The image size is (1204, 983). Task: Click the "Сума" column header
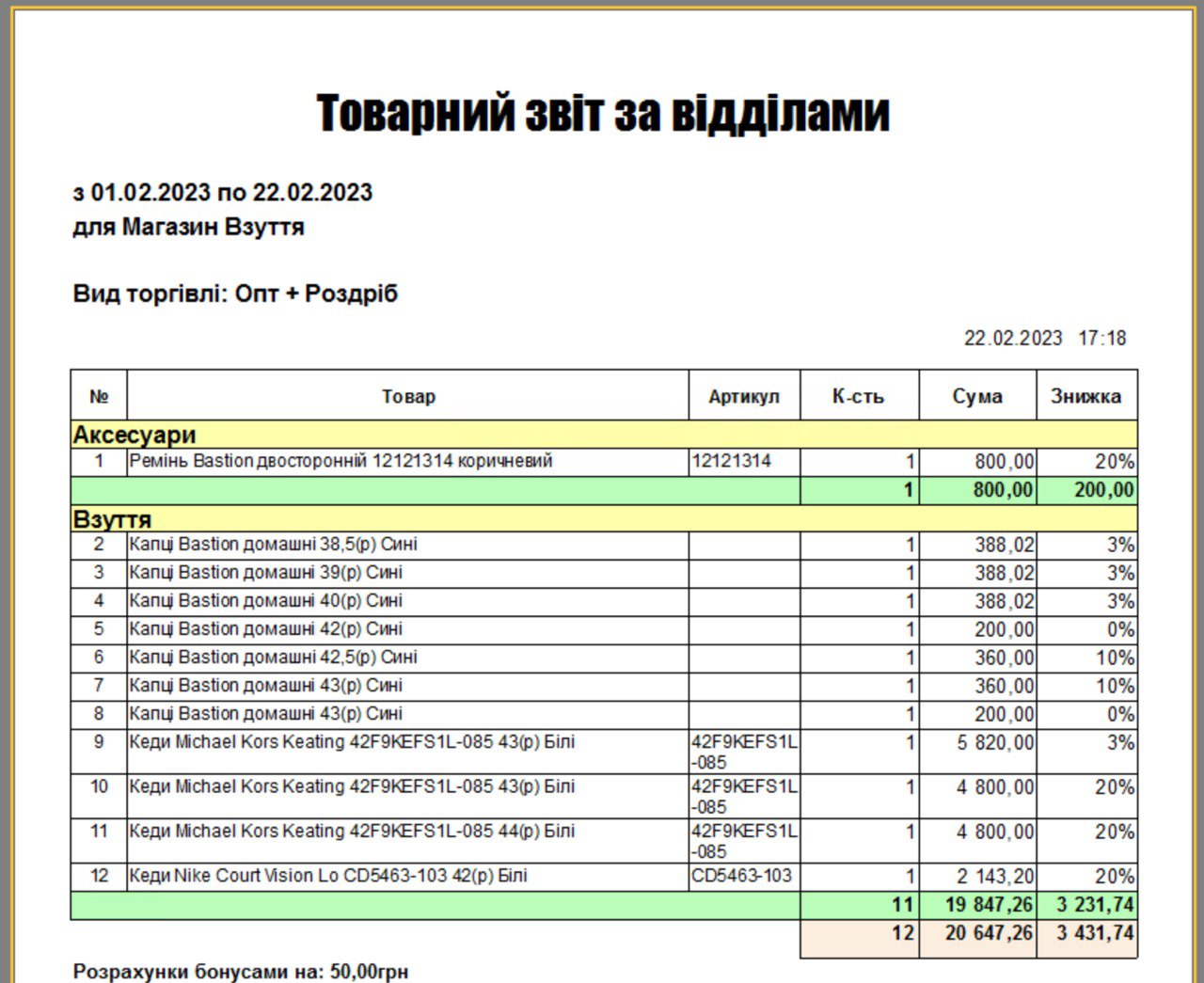[976, 396]
